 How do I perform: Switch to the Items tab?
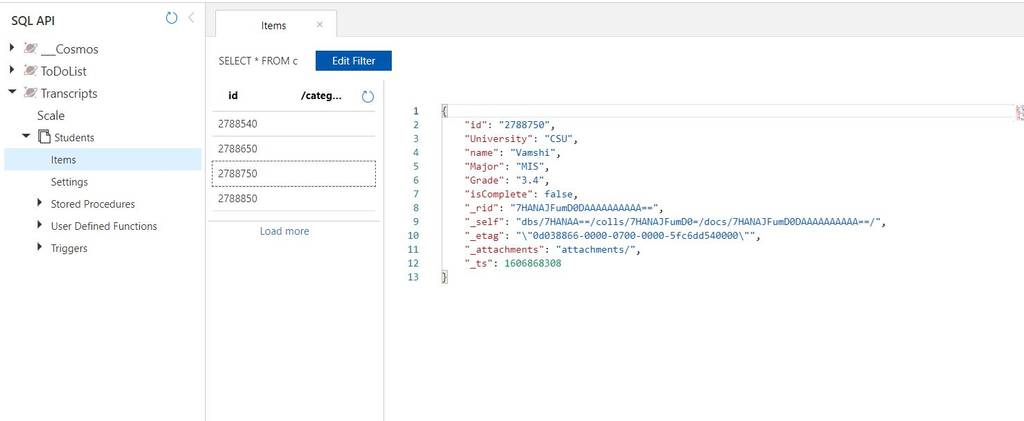click(274, 25)
